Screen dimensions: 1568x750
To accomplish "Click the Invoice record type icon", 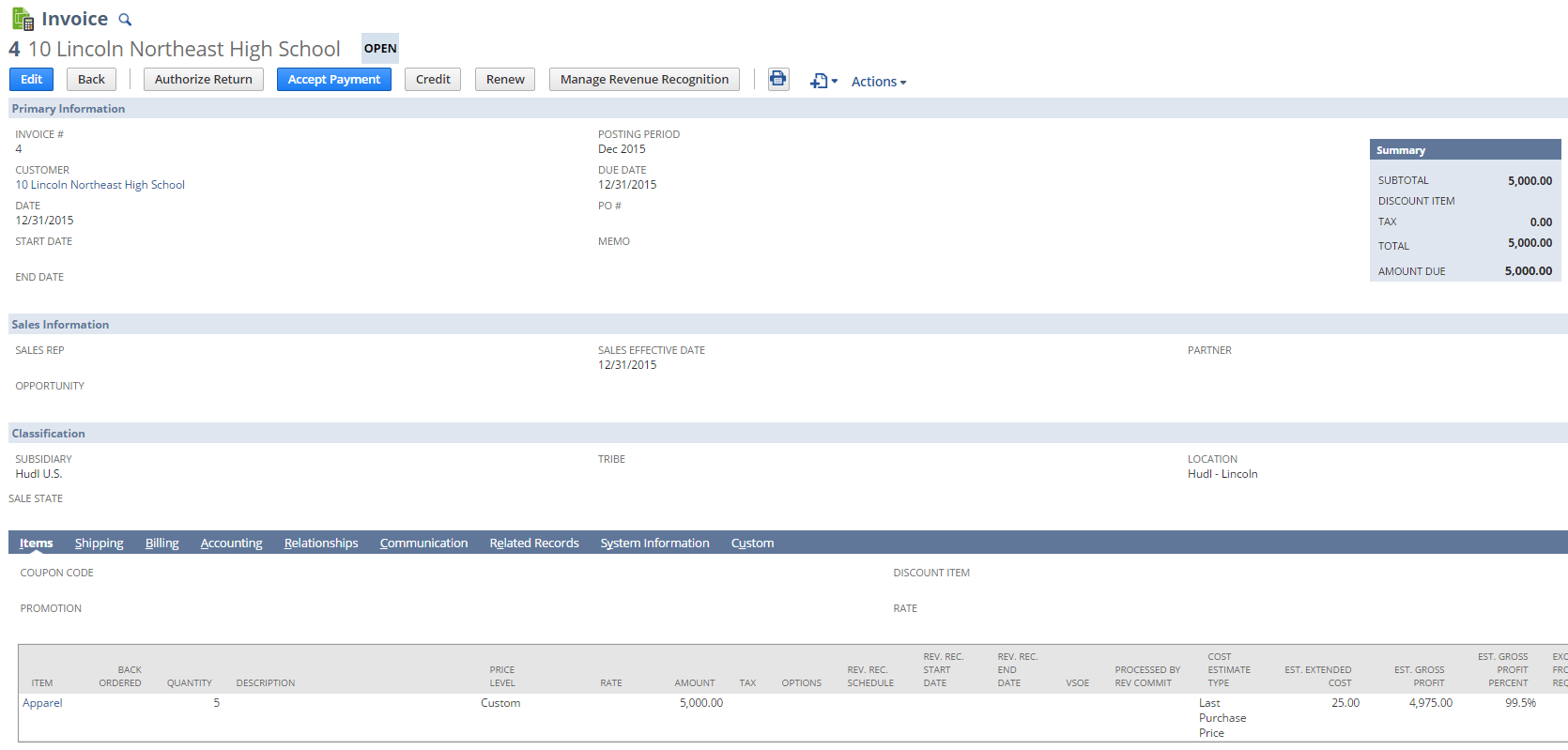I will pos(23,19).
